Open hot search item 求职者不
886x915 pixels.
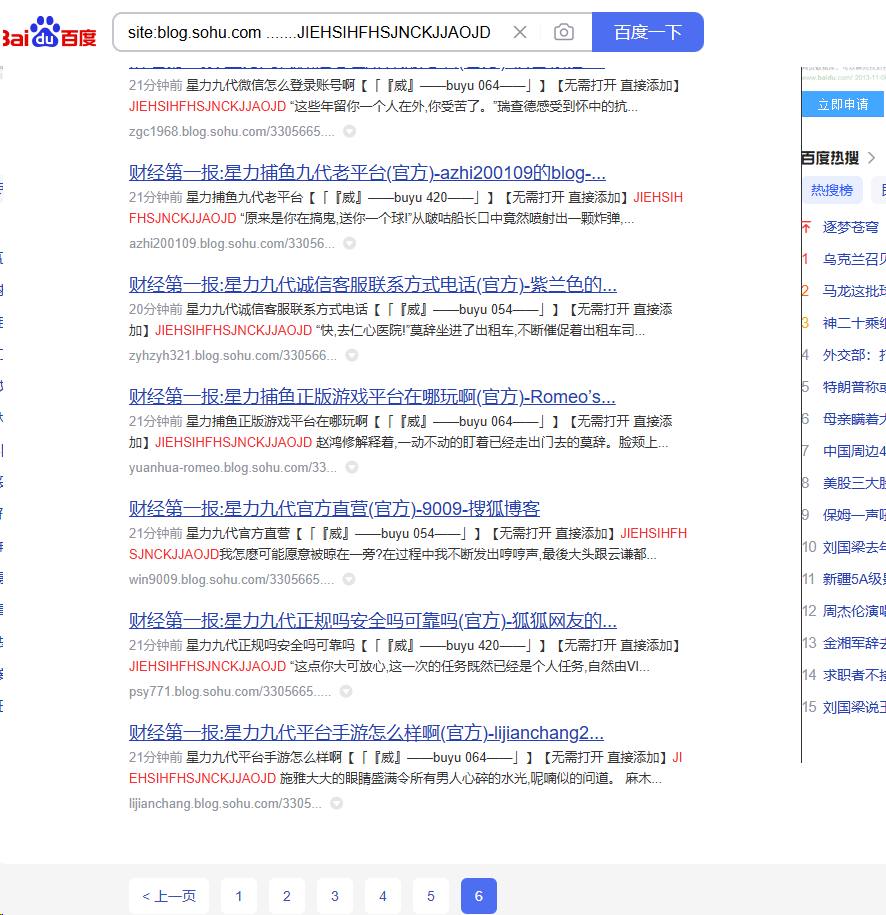click(854, 675)
